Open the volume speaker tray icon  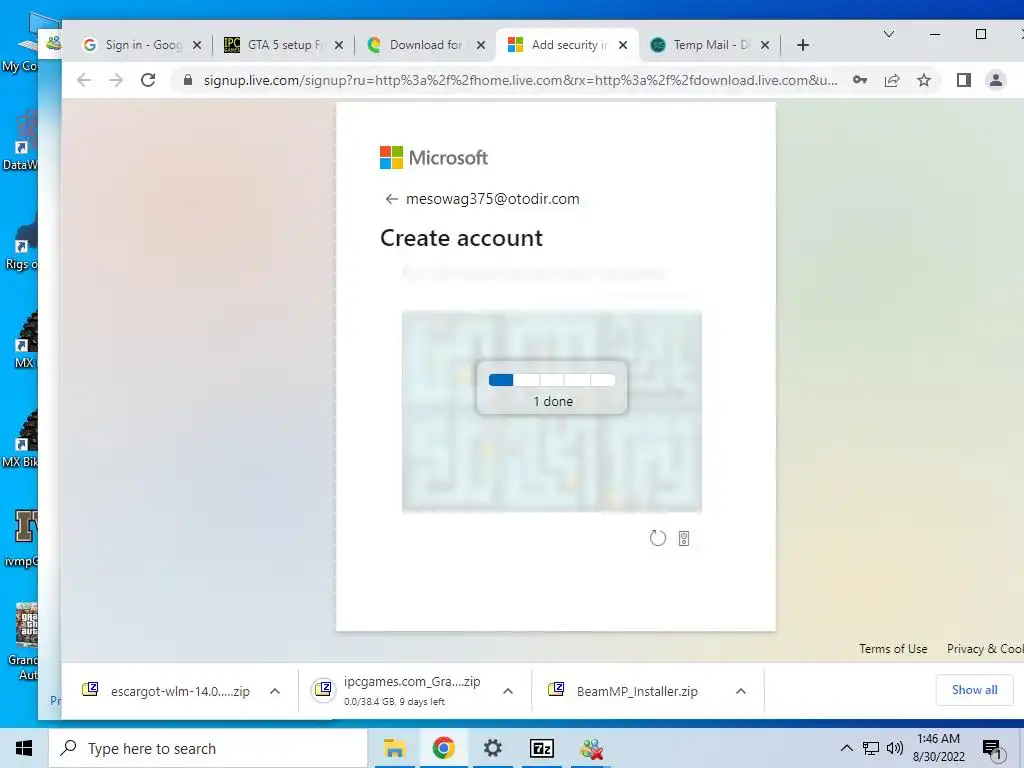(x=895, y=748)
